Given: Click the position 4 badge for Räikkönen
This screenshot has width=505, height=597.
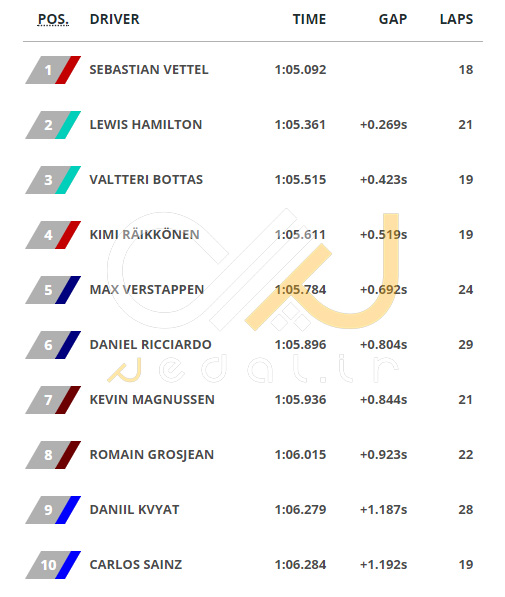Looking at the screenshot, I should click(53, 235).
